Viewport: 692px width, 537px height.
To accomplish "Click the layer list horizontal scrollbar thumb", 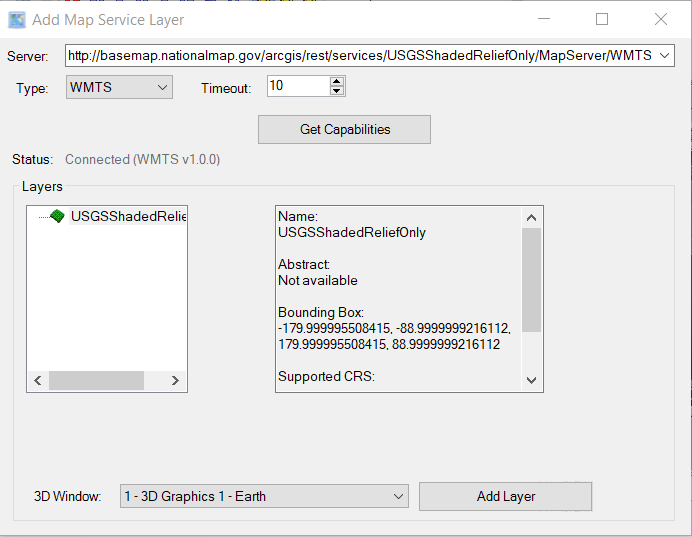I will (96, 381).
